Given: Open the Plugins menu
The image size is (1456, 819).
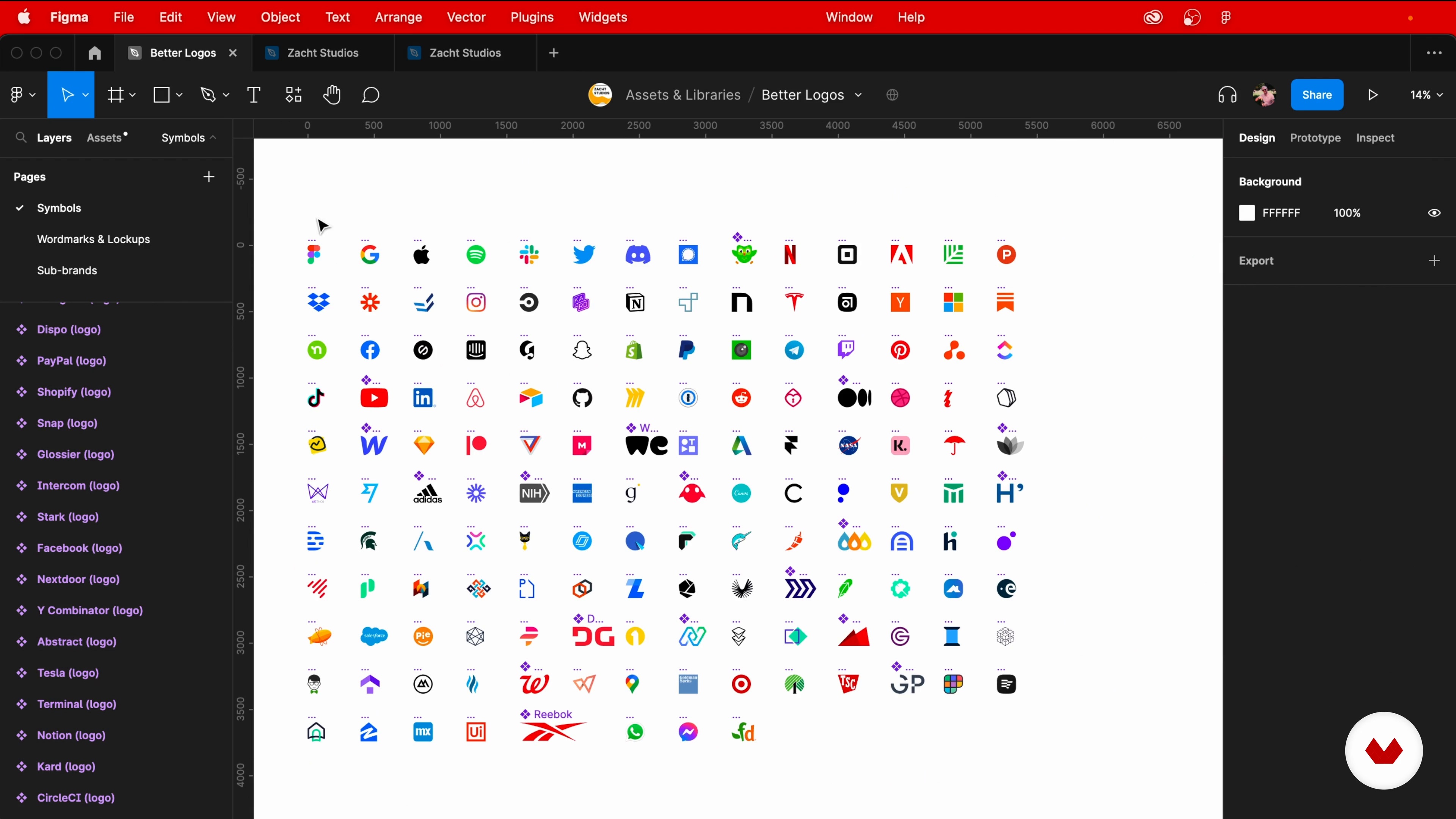Looking at the screenshot, I should coord(532,17).
